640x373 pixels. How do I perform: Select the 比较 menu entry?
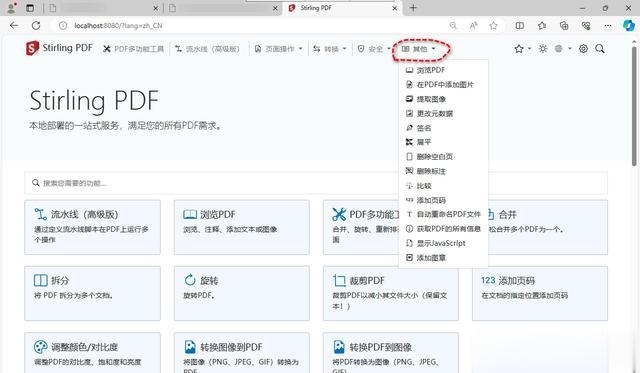[x=443, y=186]
